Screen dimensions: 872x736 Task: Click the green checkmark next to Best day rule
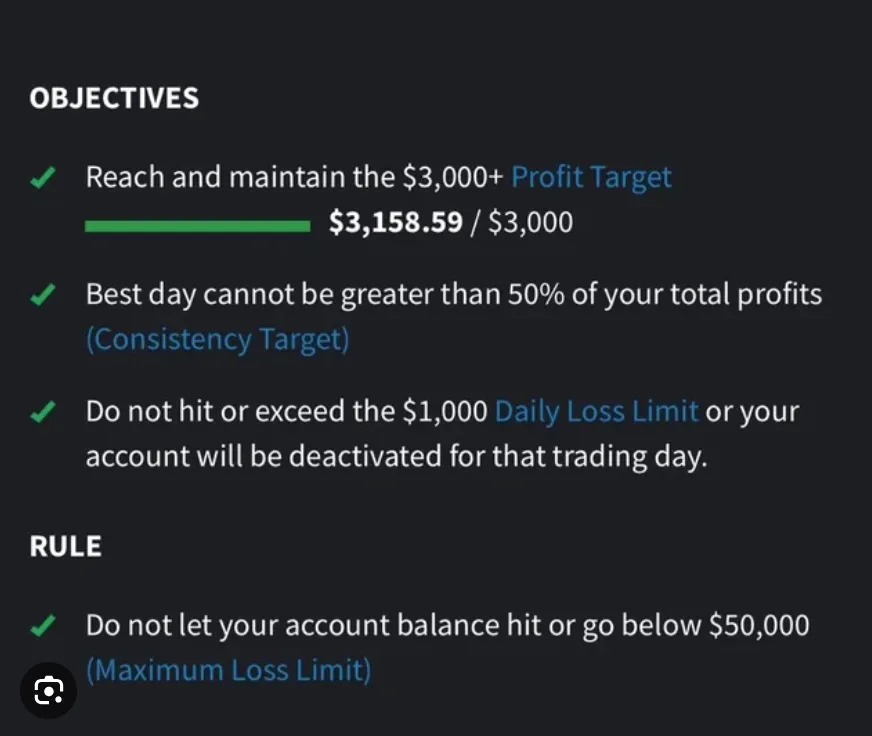[x=43, y=294]
